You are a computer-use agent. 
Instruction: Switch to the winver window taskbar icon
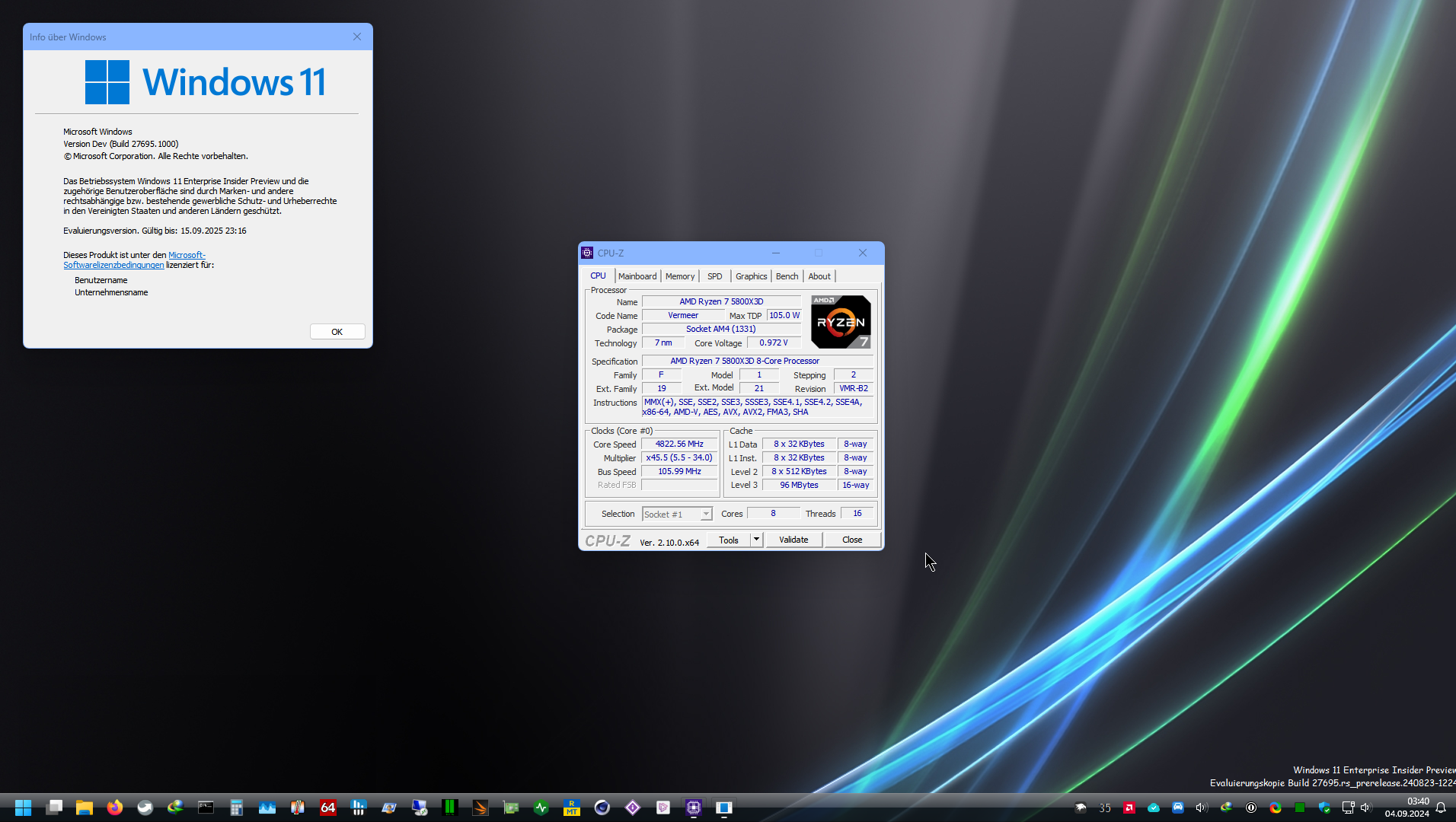click(724, 808)
